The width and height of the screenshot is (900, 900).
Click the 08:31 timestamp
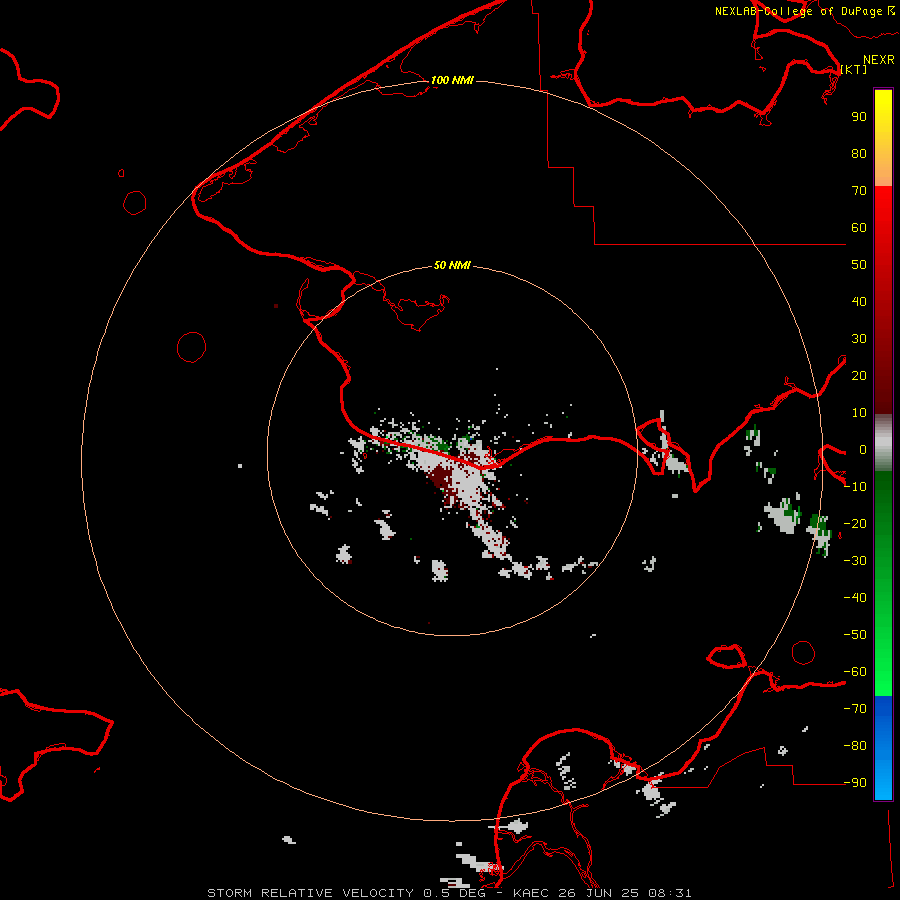click(x=670, y=893)
